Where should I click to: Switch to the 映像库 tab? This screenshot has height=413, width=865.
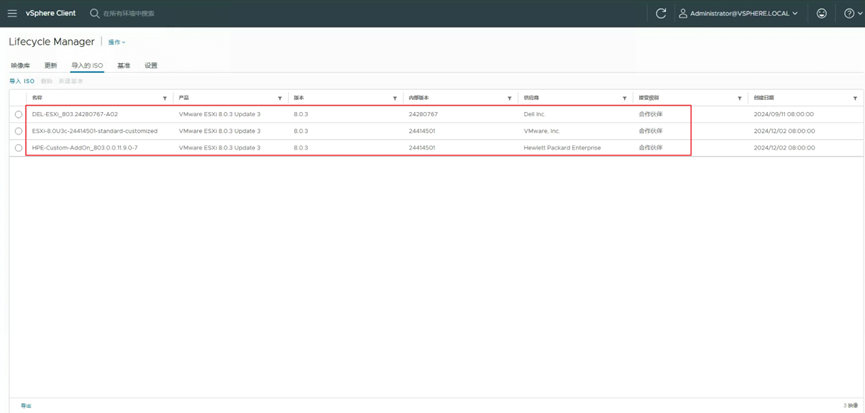[20, 66]
